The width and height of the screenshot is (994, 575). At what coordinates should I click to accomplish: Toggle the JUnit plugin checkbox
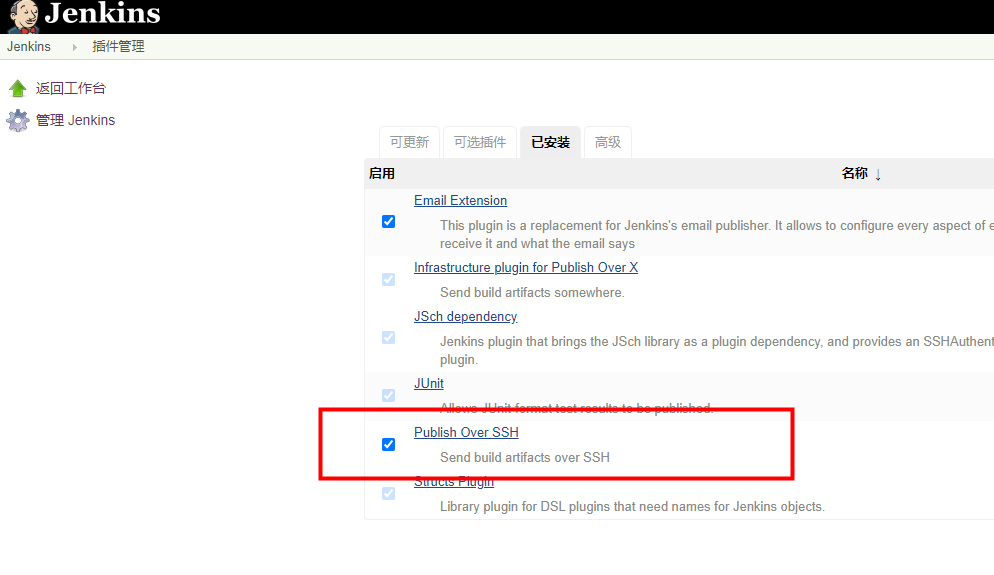coord(389,396)
